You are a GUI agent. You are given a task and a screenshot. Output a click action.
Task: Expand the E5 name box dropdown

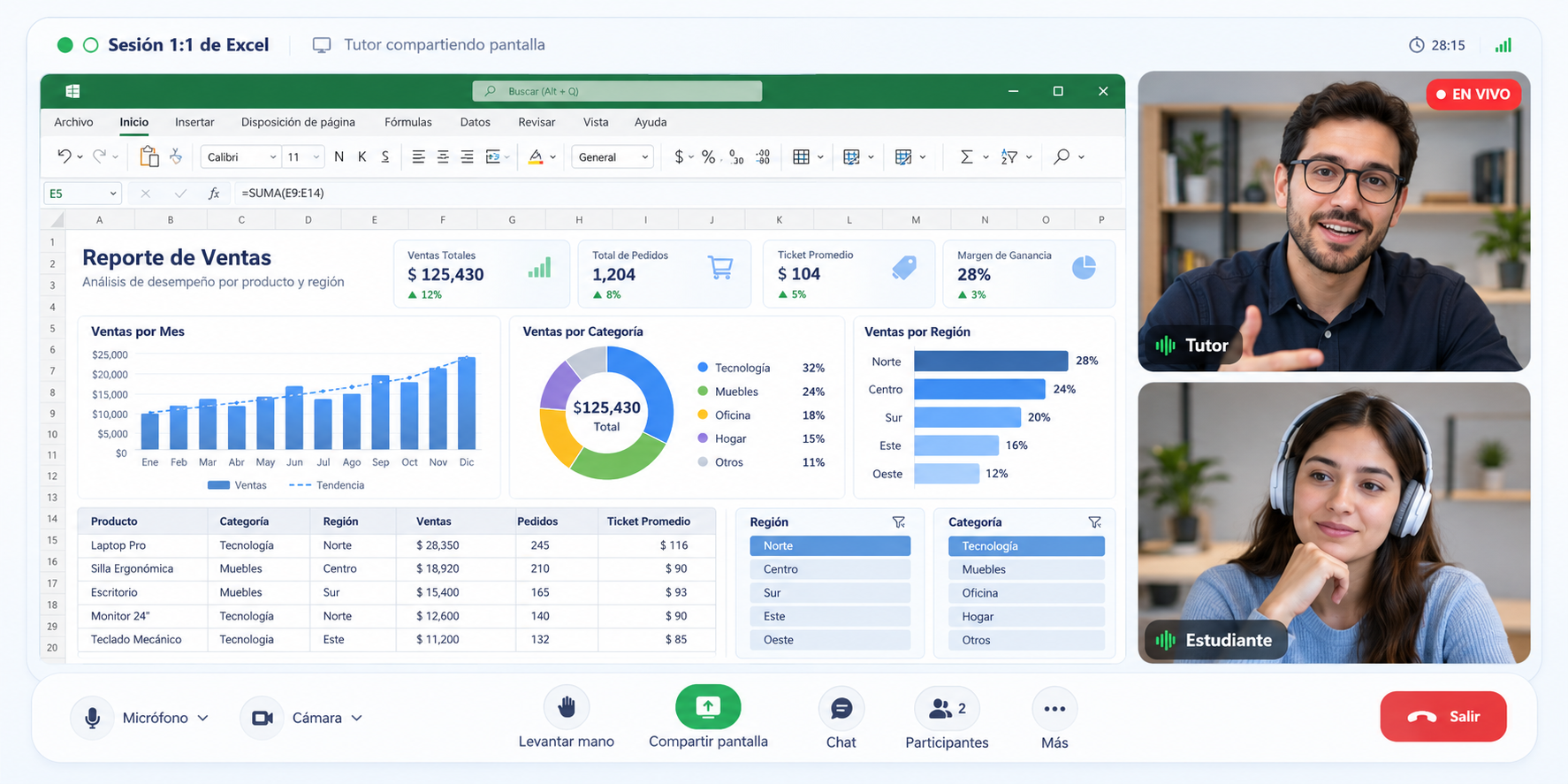[x=113, y=193]
